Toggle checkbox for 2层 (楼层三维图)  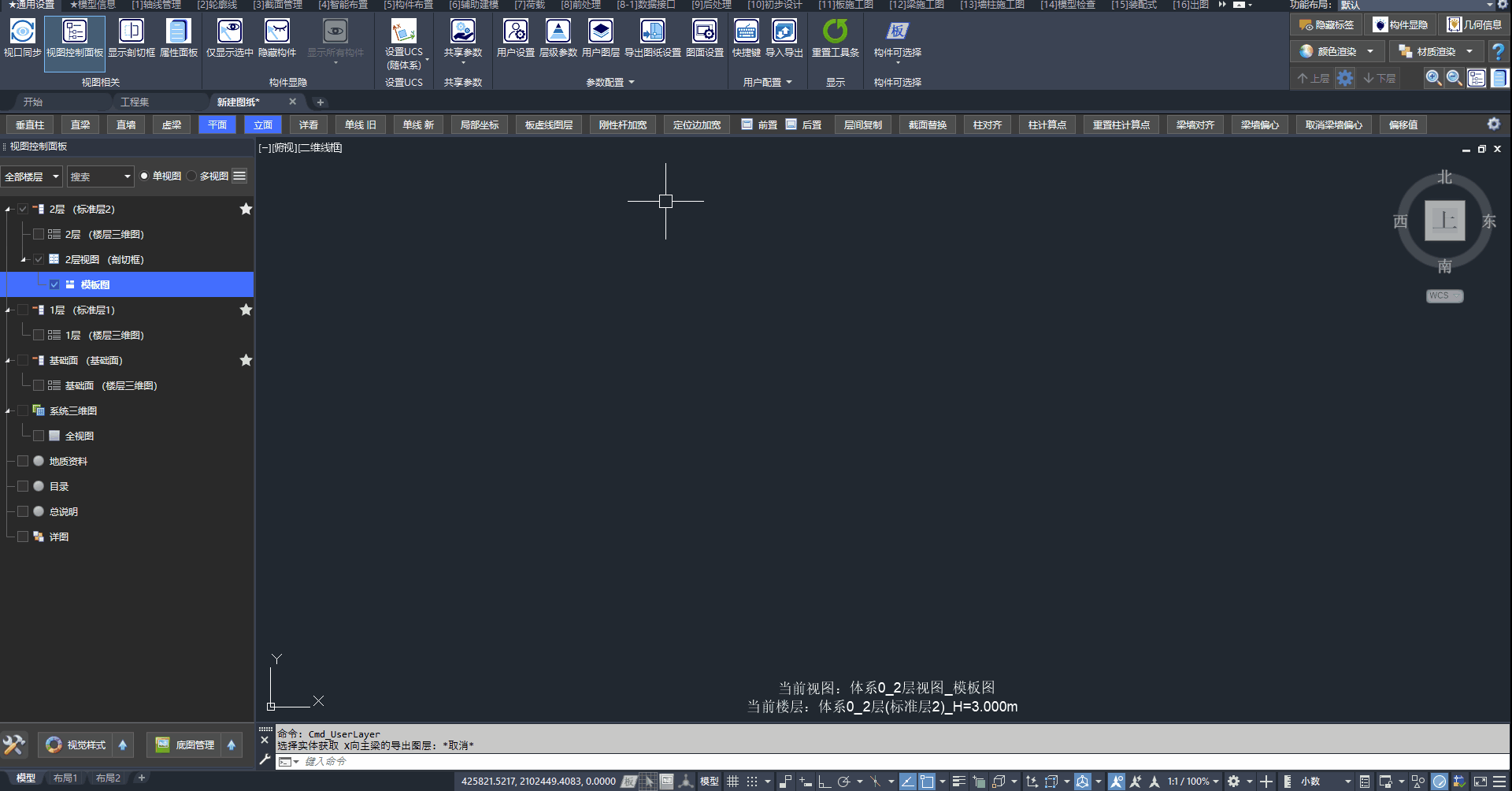point(39,234)
